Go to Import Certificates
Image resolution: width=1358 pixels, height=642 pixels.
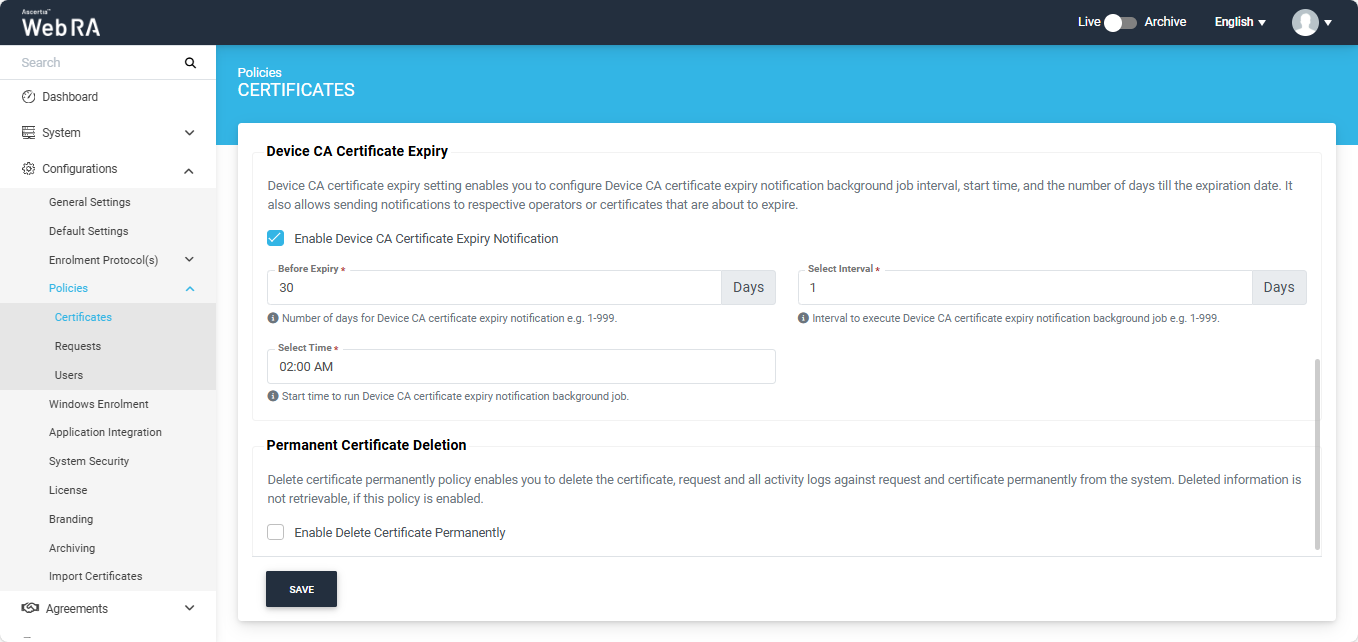[x=96, y=576]
